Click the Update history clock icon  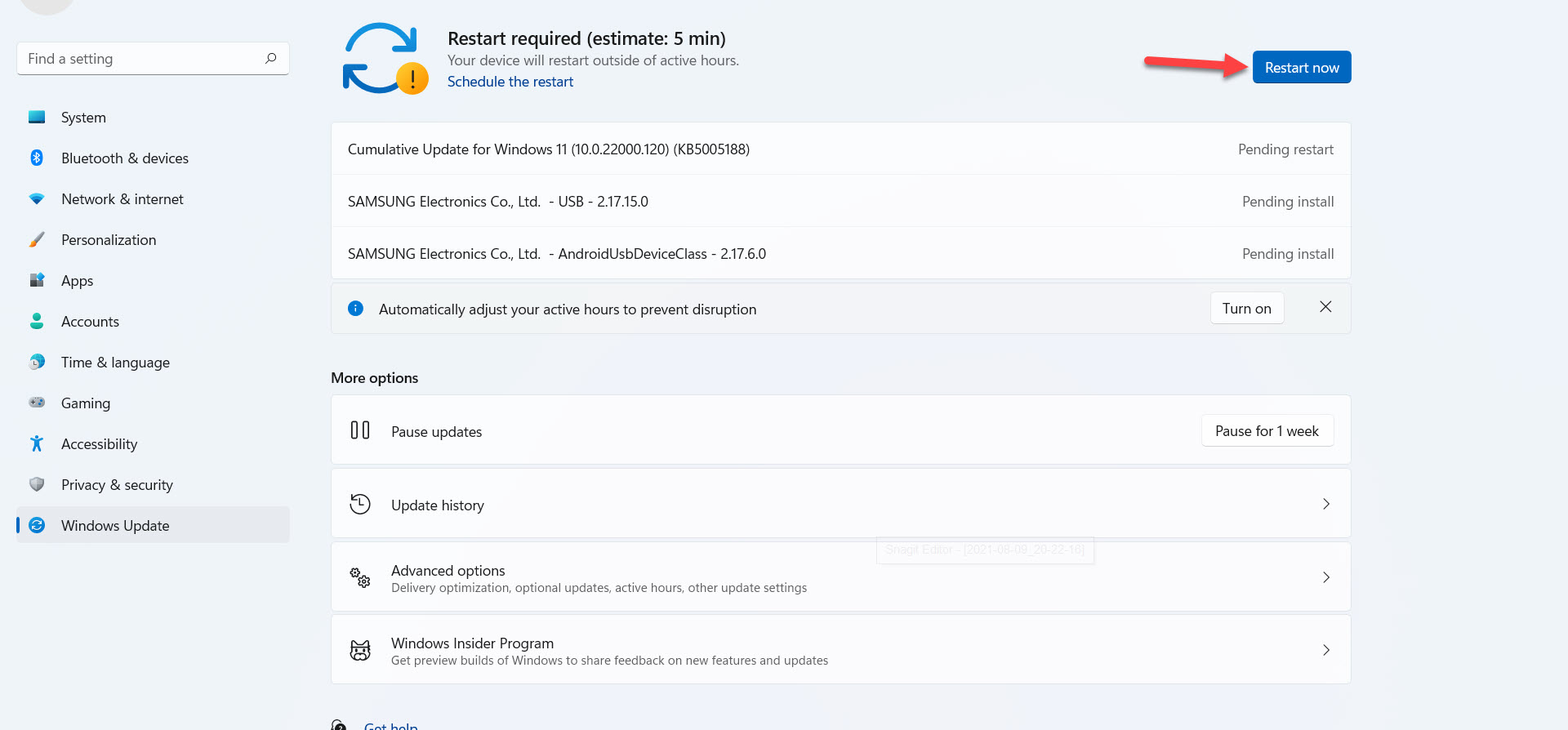pyautogui.click(x=360, y=505)
